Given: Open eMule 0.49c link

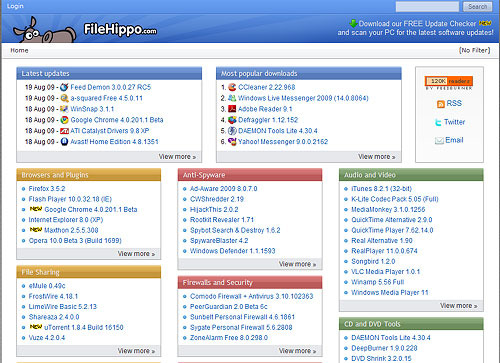Looking at the screenshot, I should coord(47,286).
